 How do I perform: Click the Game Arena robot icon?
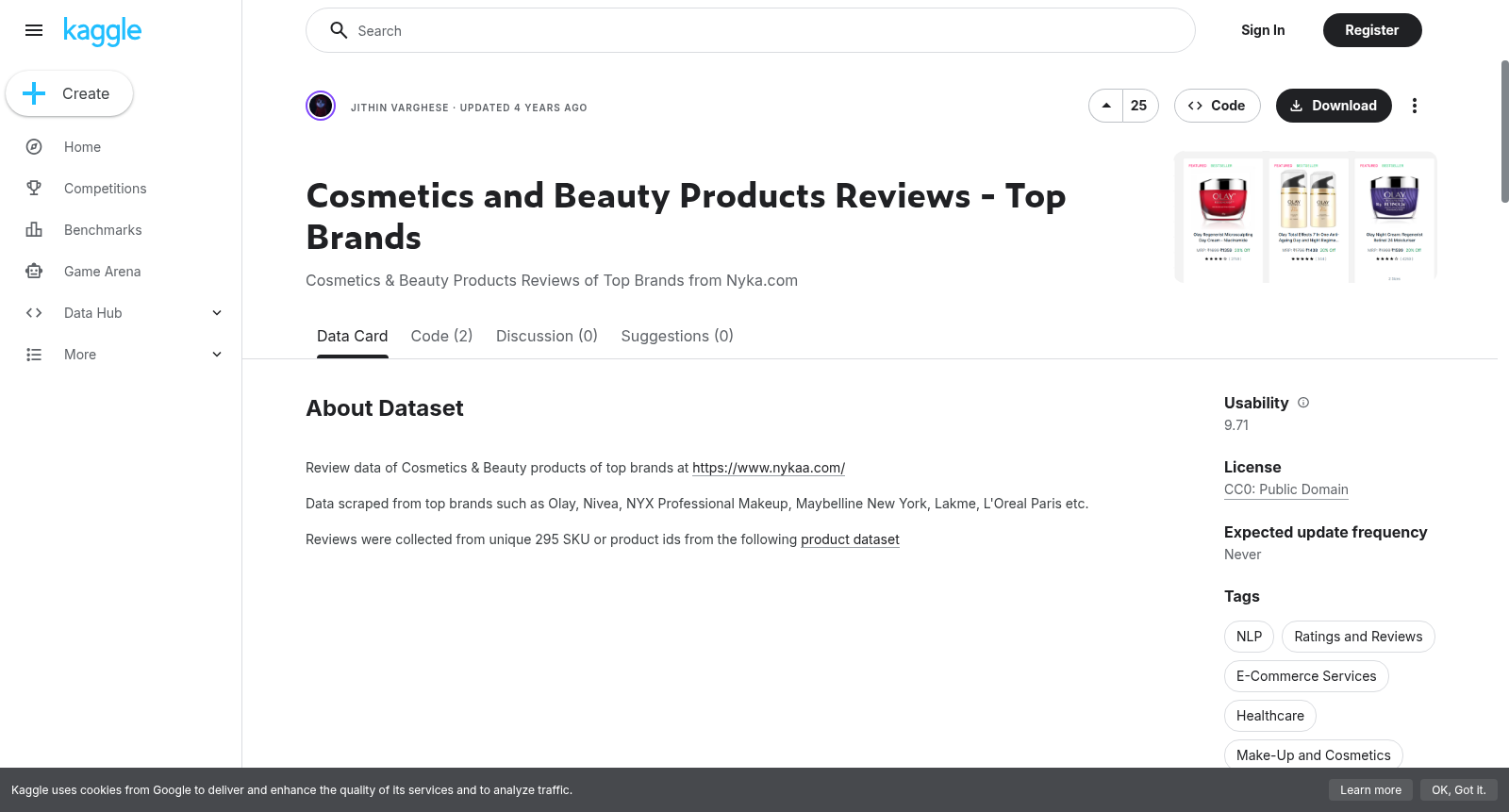tap(34, 272)
